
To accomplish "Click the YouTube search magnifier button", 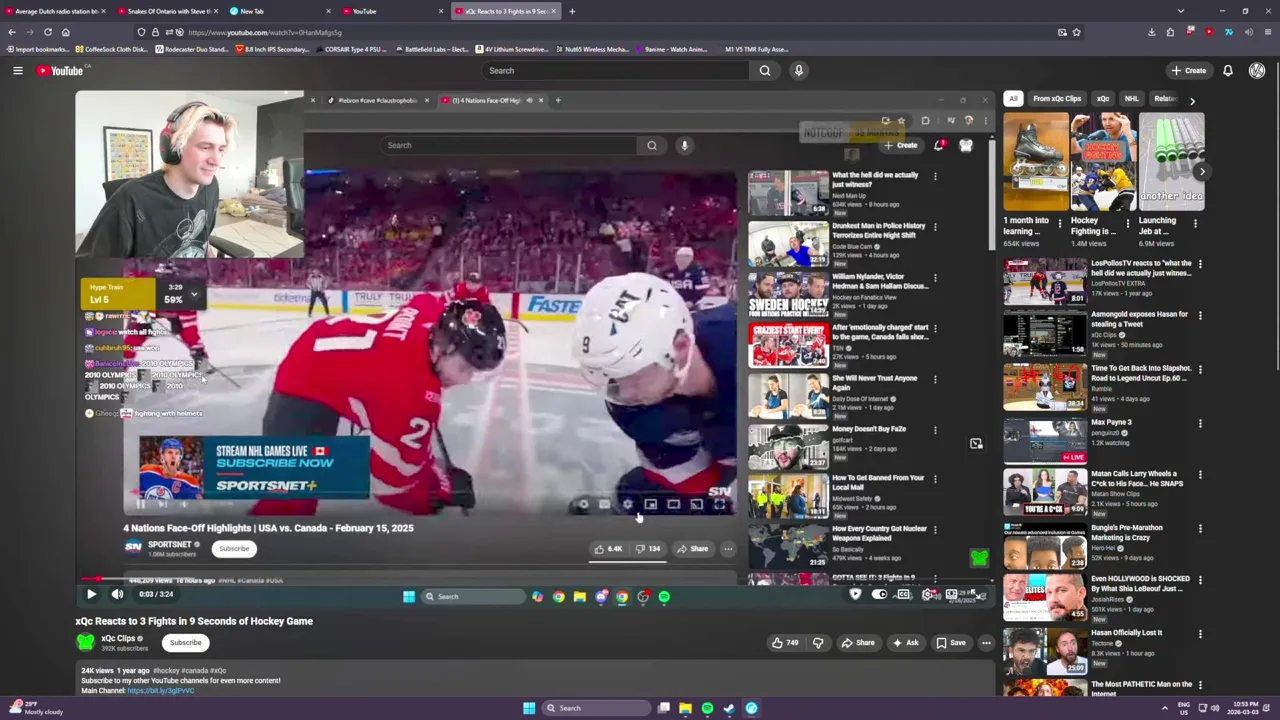I will coord(765,70).
